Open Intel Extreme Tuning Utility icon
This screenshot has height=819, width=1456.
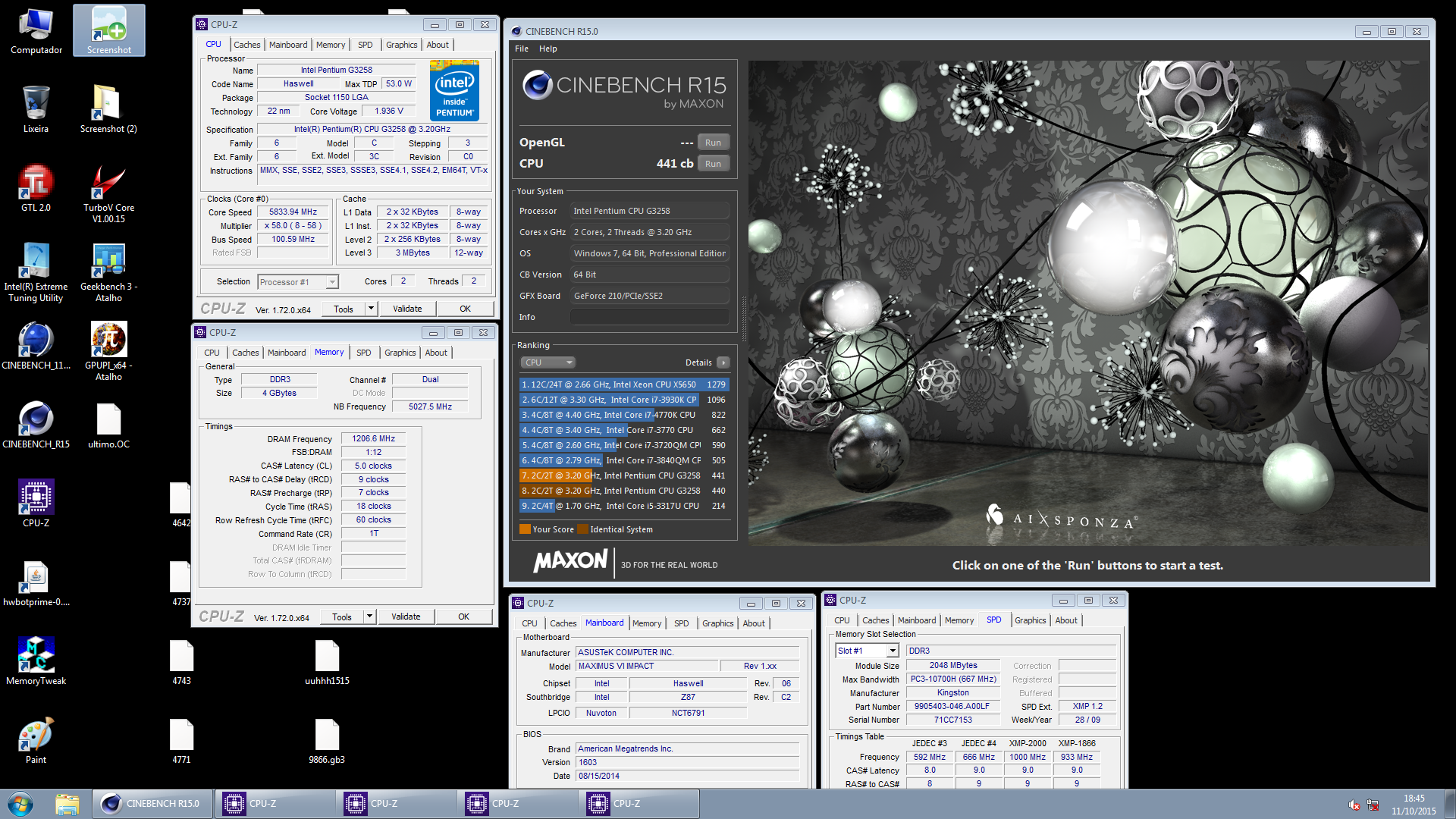pos(36,271)
